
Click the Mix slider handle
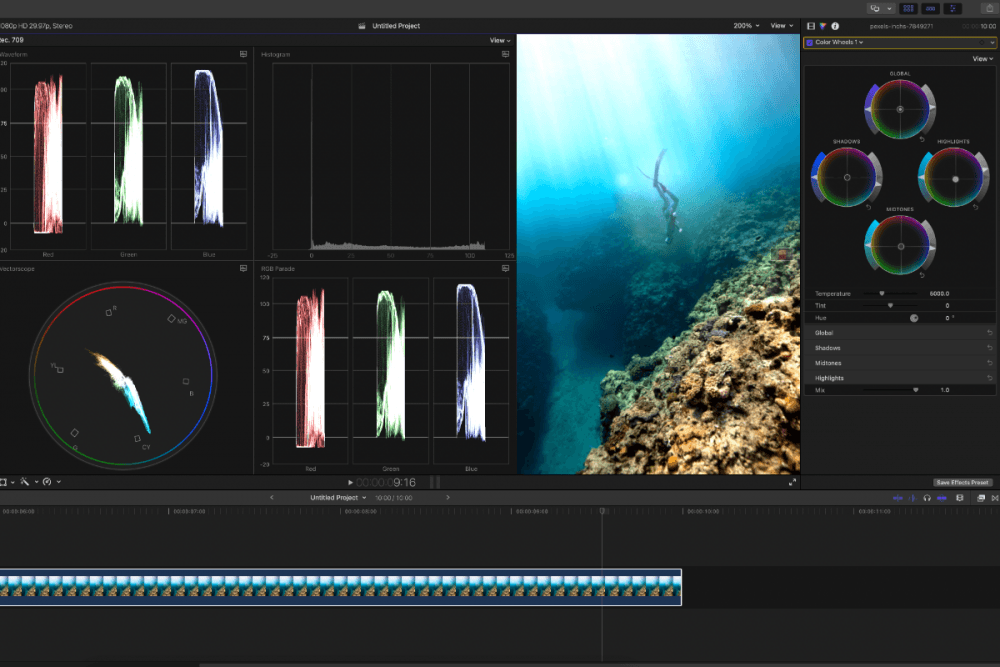pyautogui.click(x=916, y=390)
